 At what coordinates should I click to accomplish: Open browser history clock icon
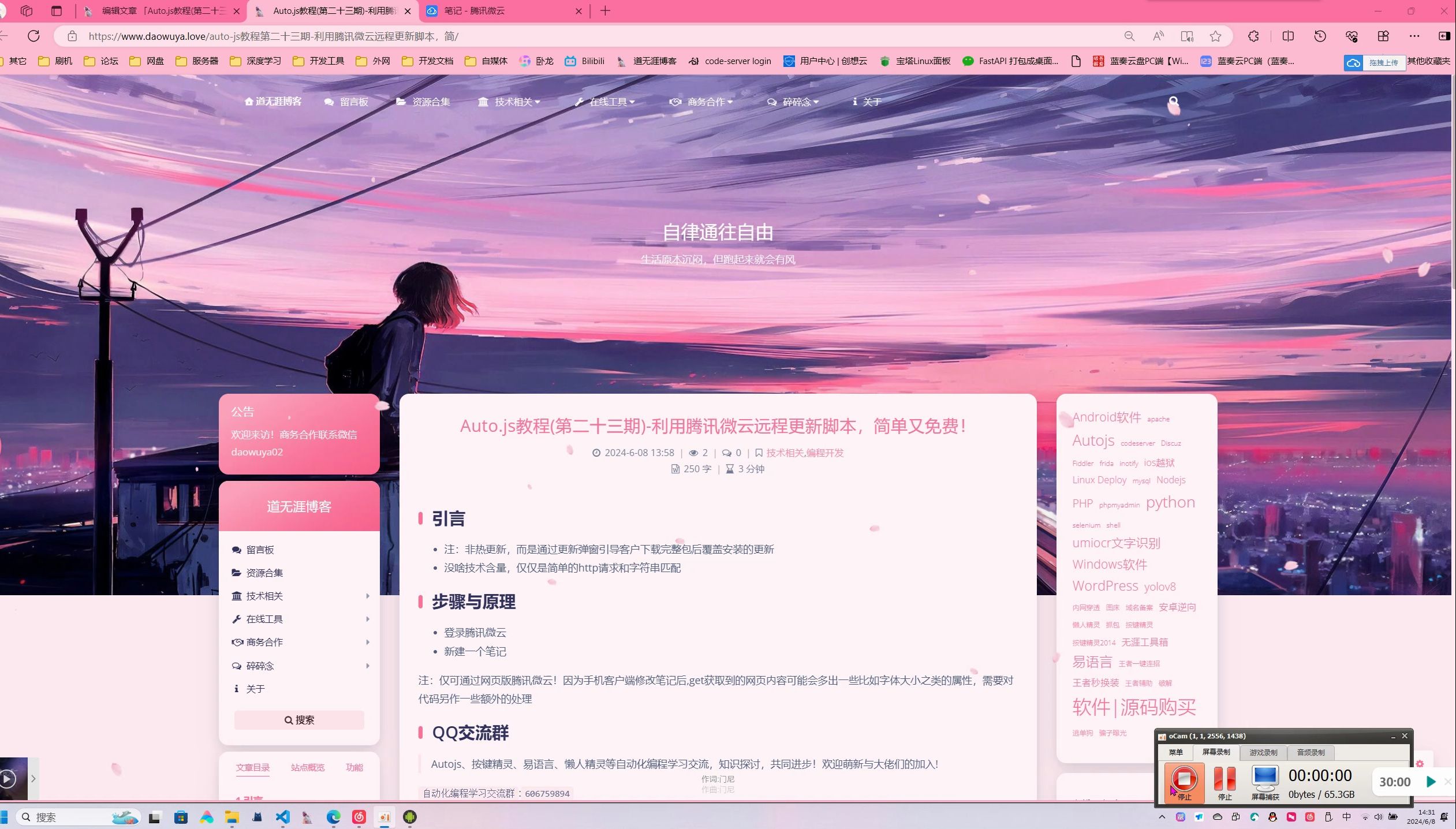point(1320,36)
